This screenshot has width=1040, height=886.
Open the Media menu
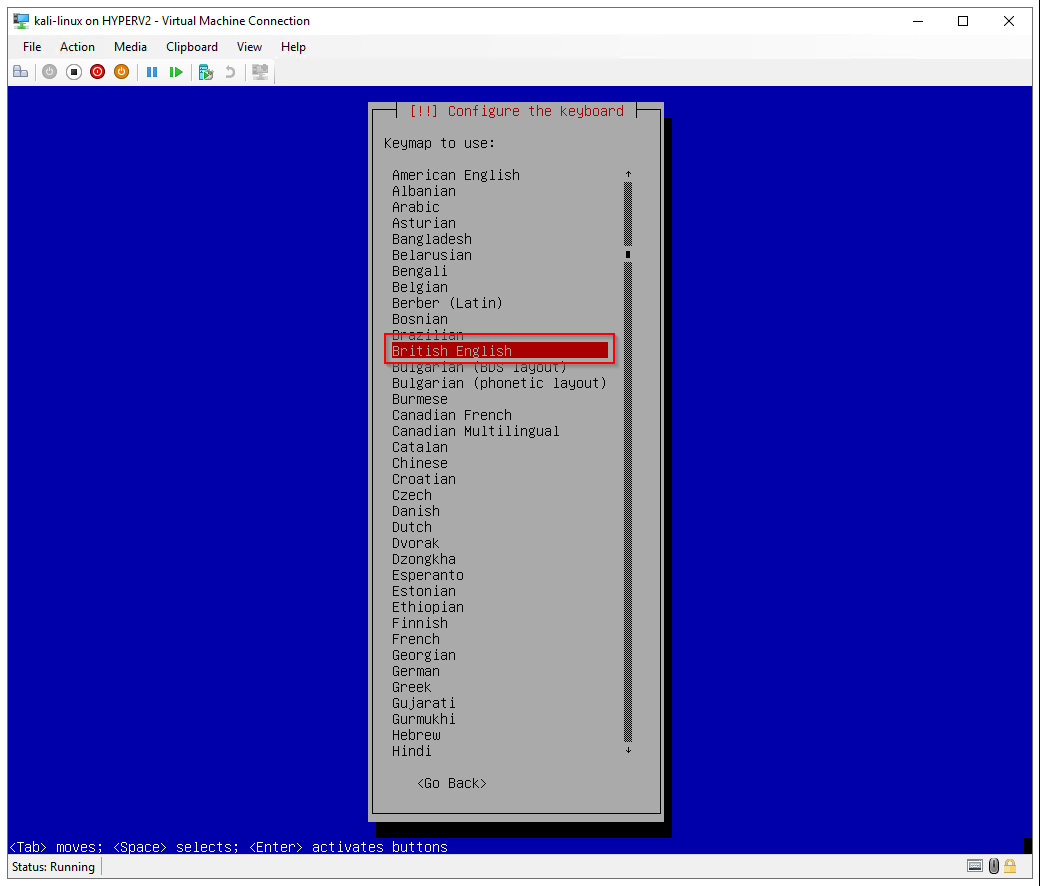click(x=130, y=47)
